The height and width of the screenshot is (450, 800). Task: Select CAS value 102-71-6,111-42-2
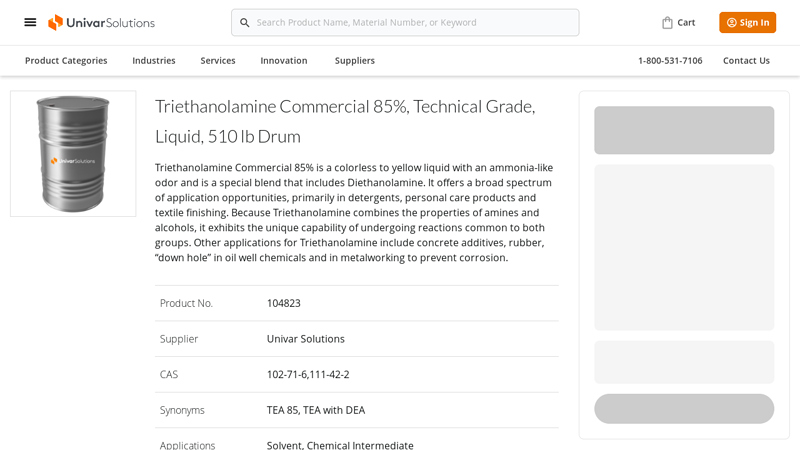coord(308,374)
